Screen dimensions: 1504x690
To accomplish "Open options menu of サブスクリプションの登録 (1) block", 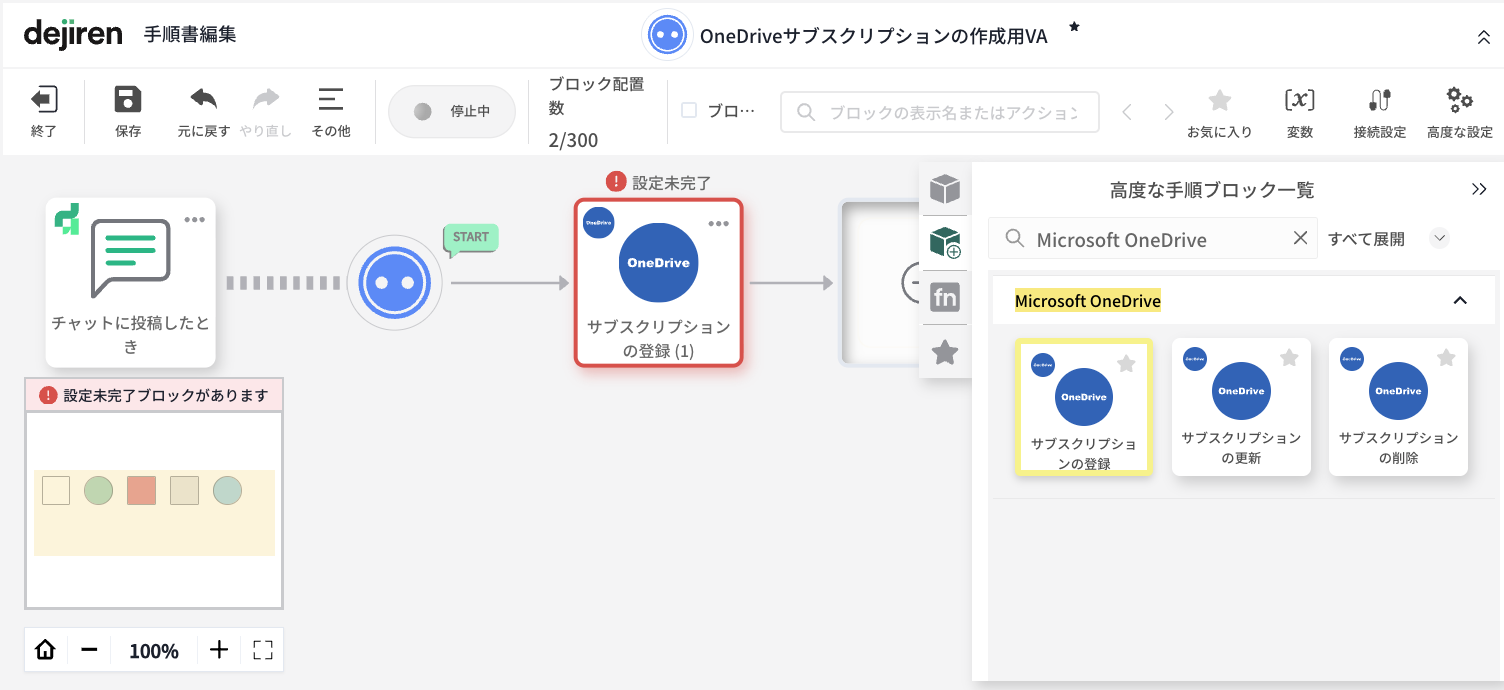I will click(x=719, y=223).
